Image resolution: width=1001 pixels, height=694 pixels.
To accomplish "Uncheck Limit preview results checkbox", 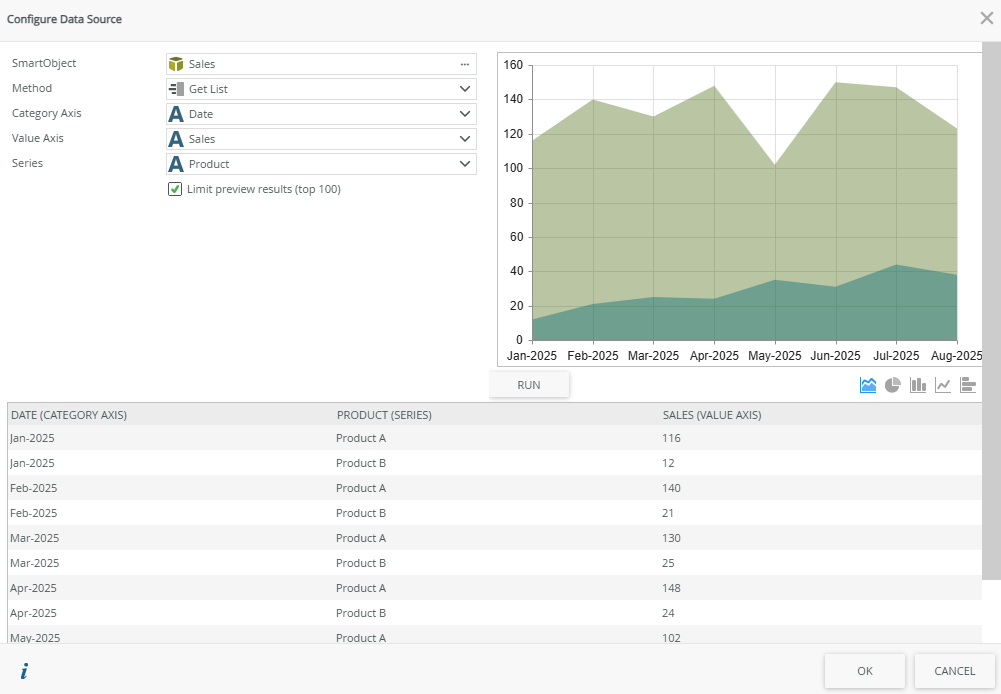I will click(x=175, y=189).
